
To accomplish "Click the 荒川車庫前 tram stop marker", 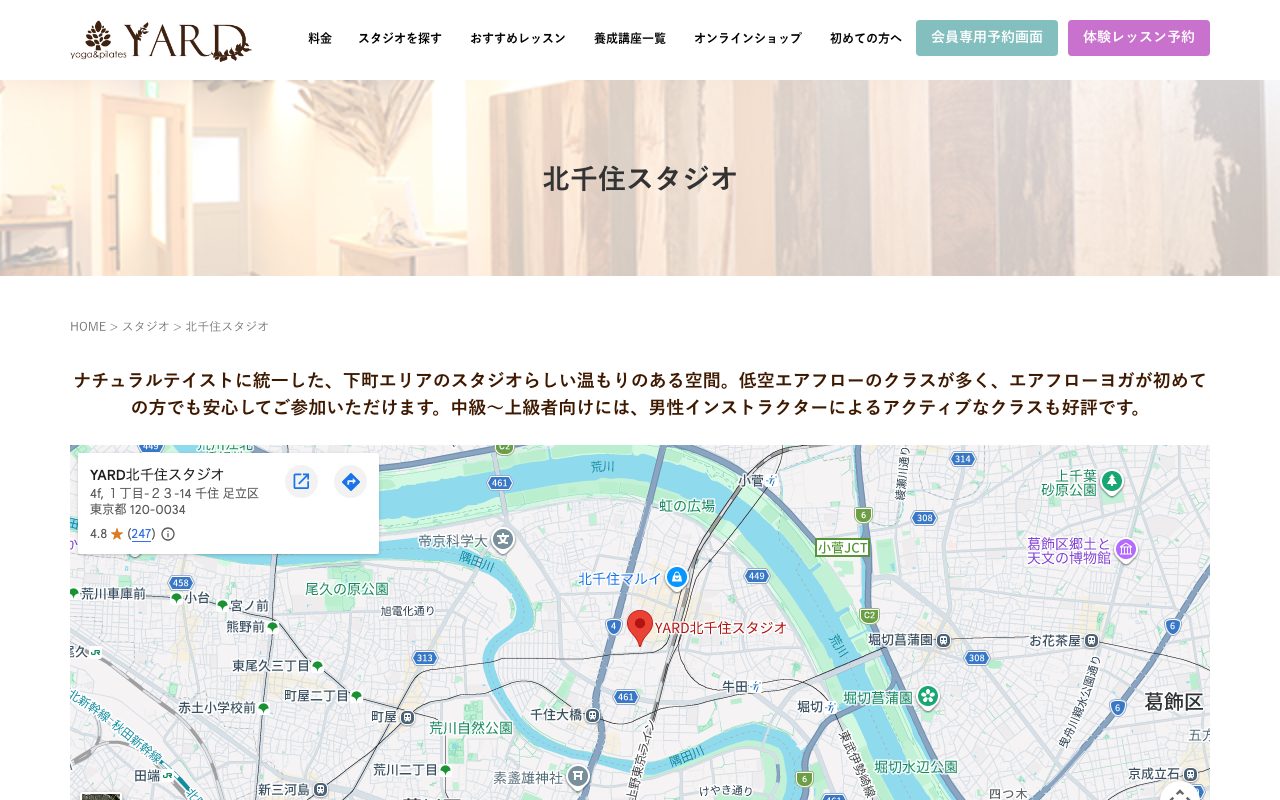I will pos(74,593).
